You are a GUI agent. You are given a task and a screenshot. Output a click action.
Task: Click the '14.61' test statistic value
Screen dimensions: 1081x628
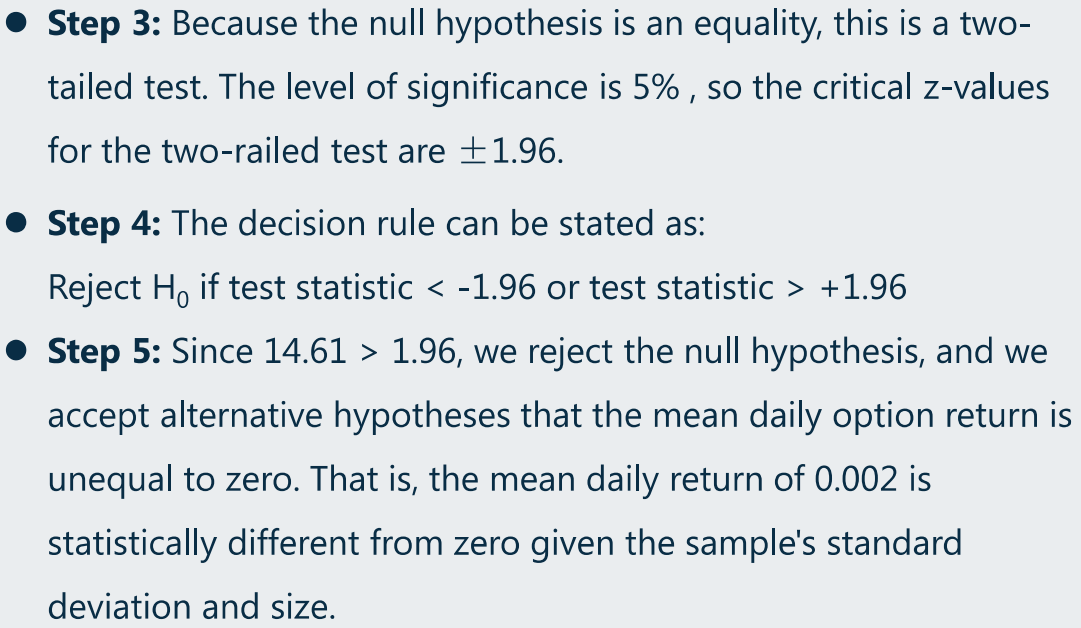305,352
